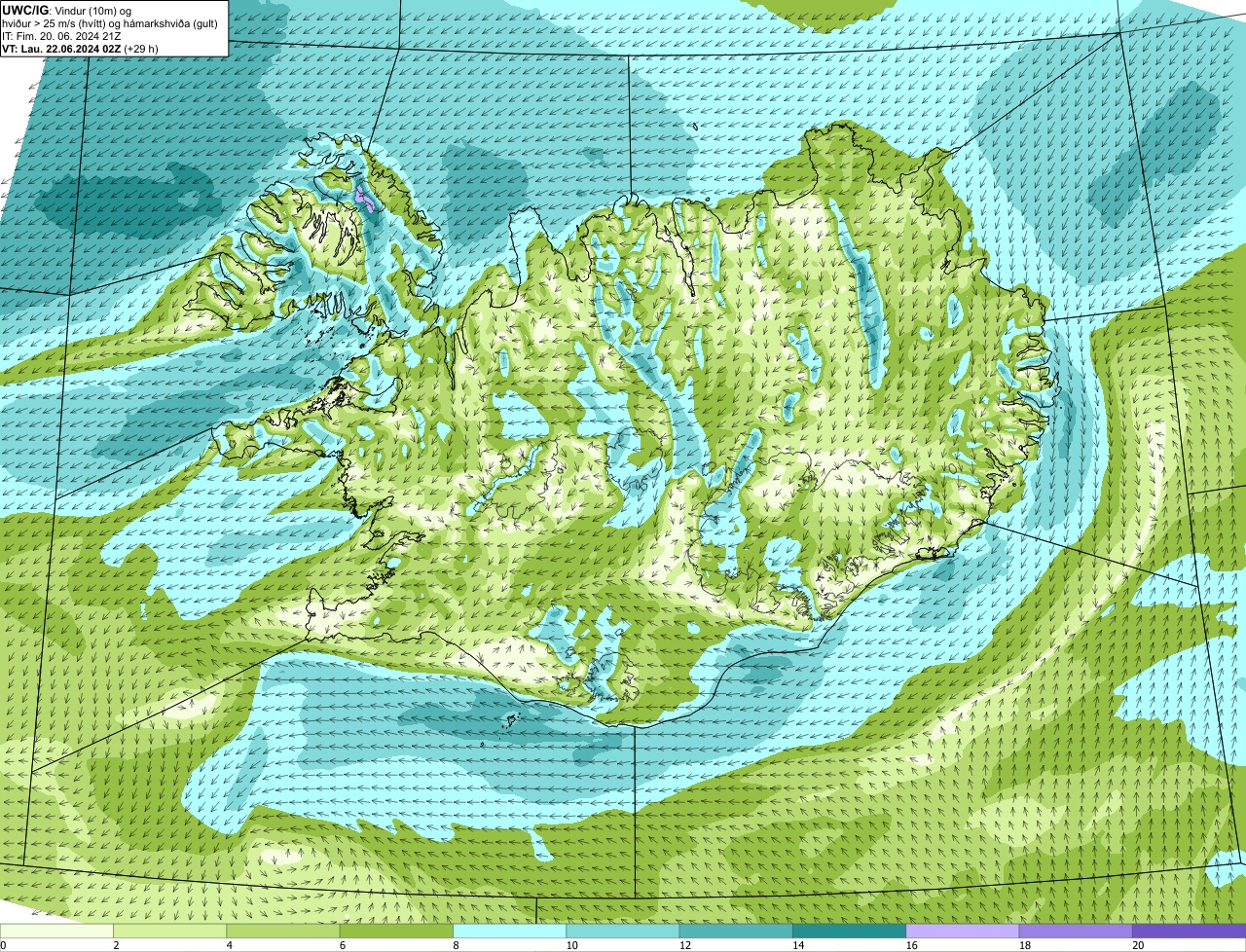Viewport: 1246px width, 952px height.
Task: Select the cyan 10–12 m/s legend swatch
Action: (x=623, y=931)
